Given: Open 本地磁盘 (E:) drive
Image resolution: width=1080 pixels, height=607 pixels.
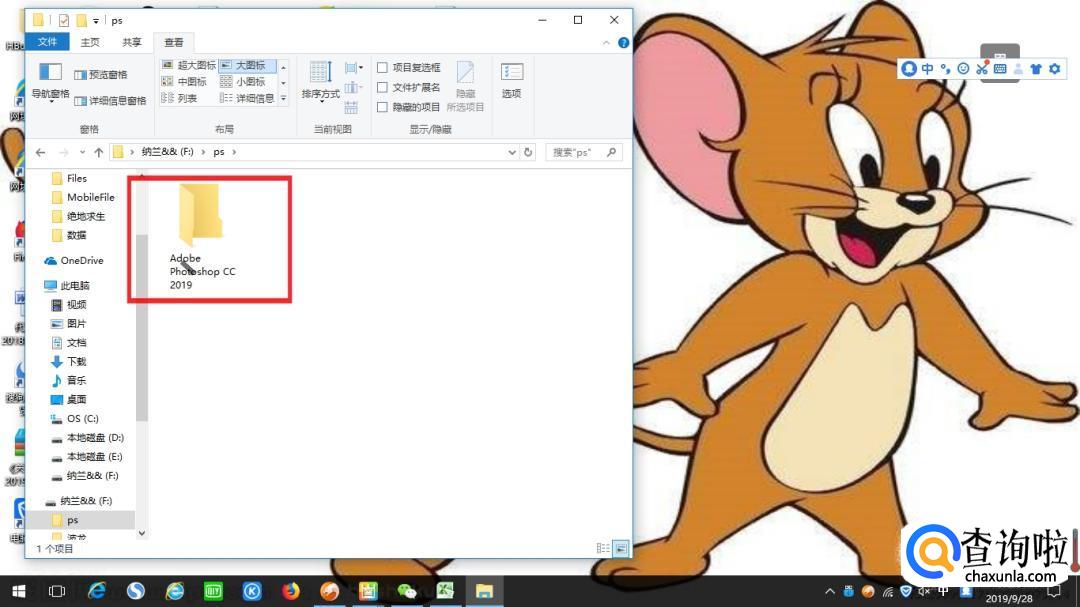Looking at the screenshot, I should (x=94, y=457).
